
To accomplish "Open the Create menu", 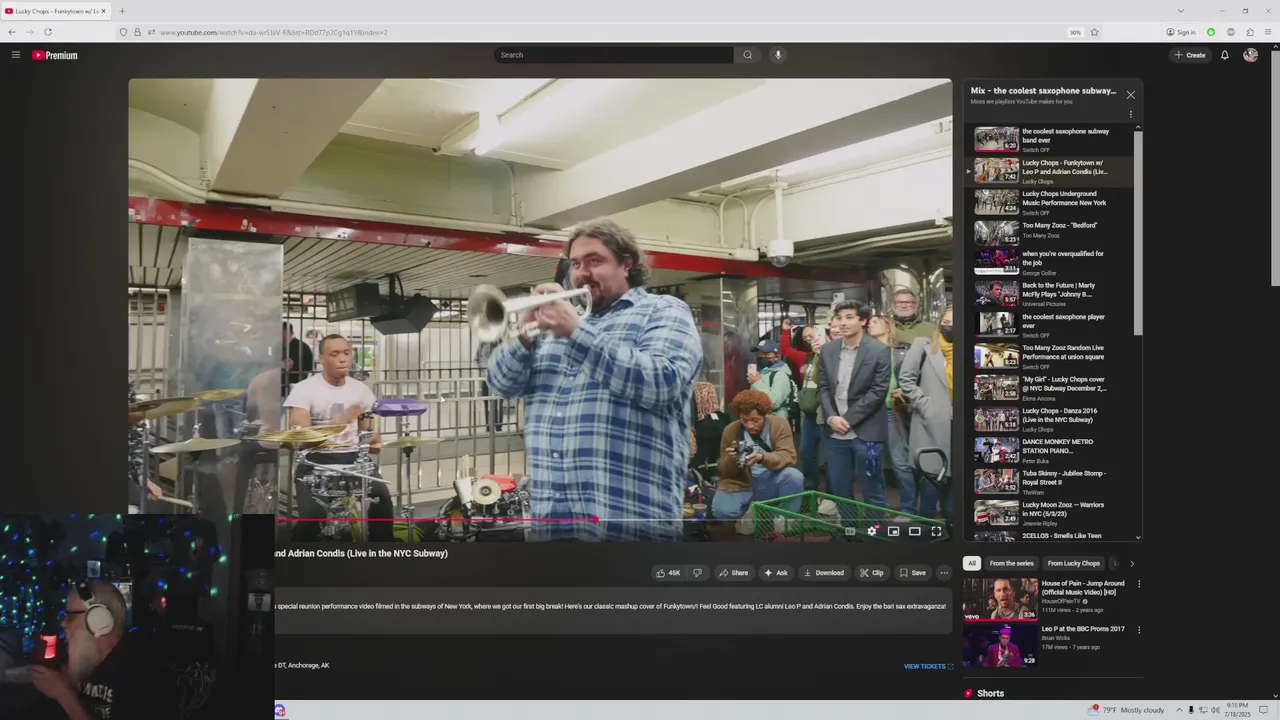I will click(1190, 55).
